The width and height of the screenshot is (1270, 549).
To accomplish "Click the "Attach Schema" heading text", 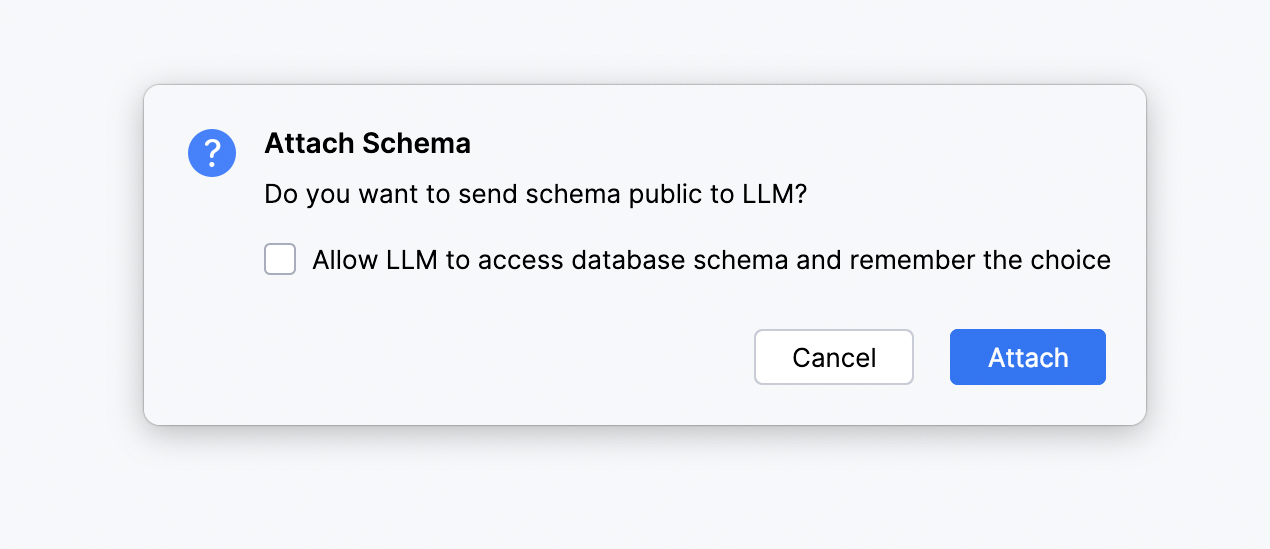I will click(x=367, y=144).
